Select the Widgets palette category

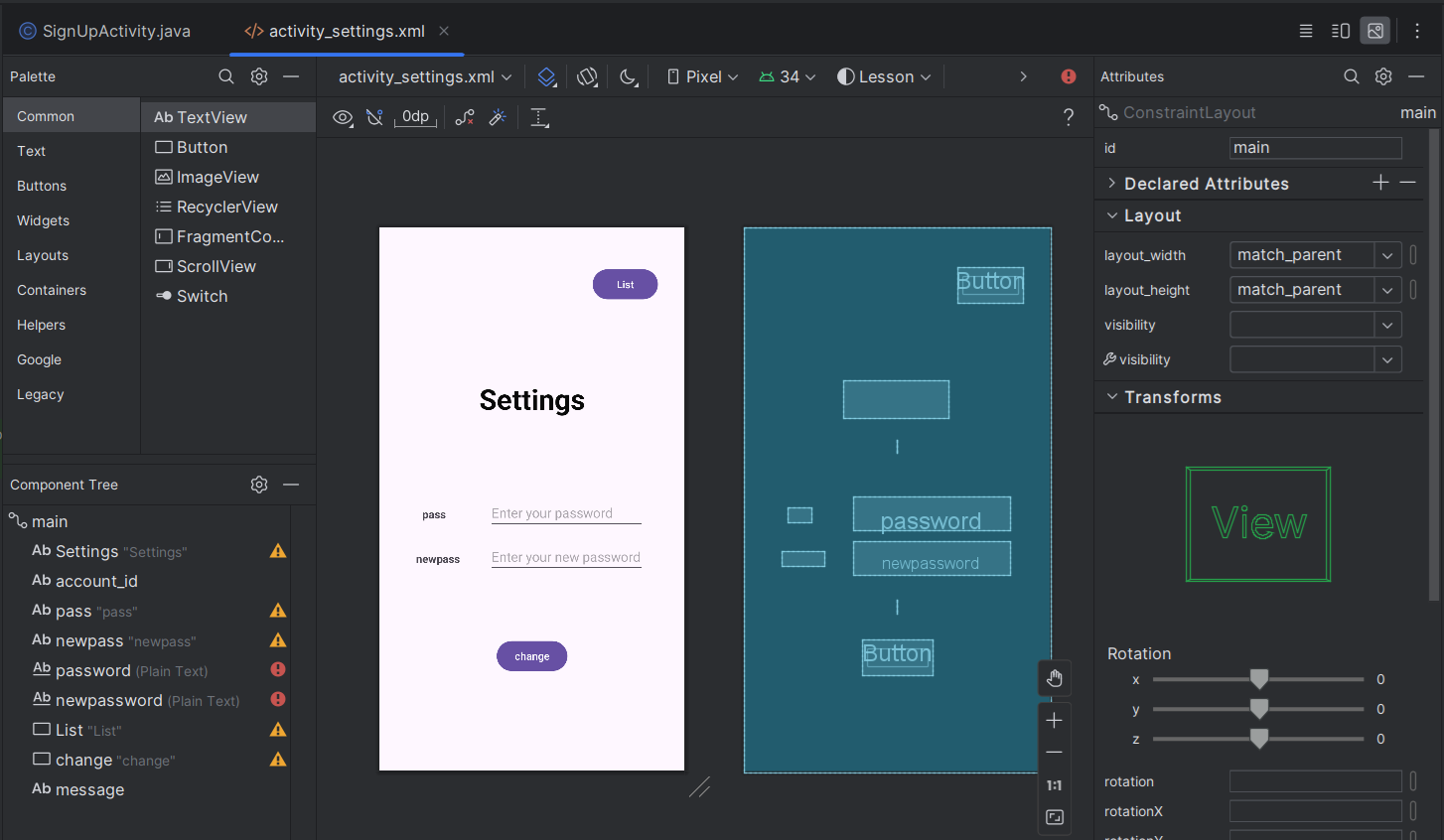tap(72, 220)
